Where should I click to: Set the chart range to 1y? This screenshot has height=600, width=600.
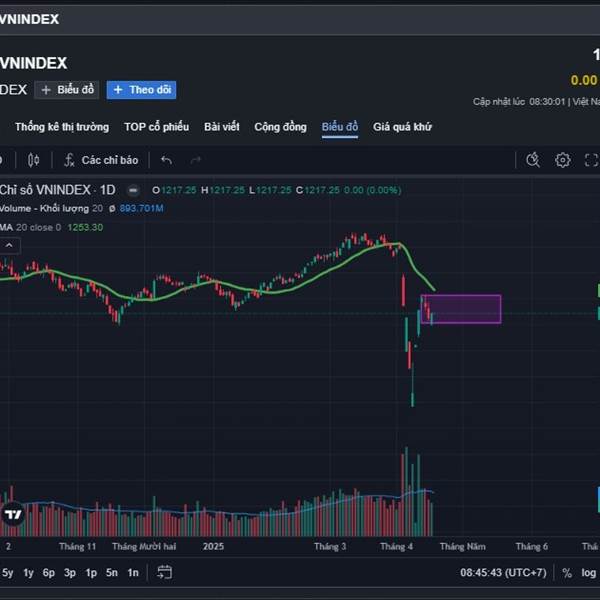28,572
